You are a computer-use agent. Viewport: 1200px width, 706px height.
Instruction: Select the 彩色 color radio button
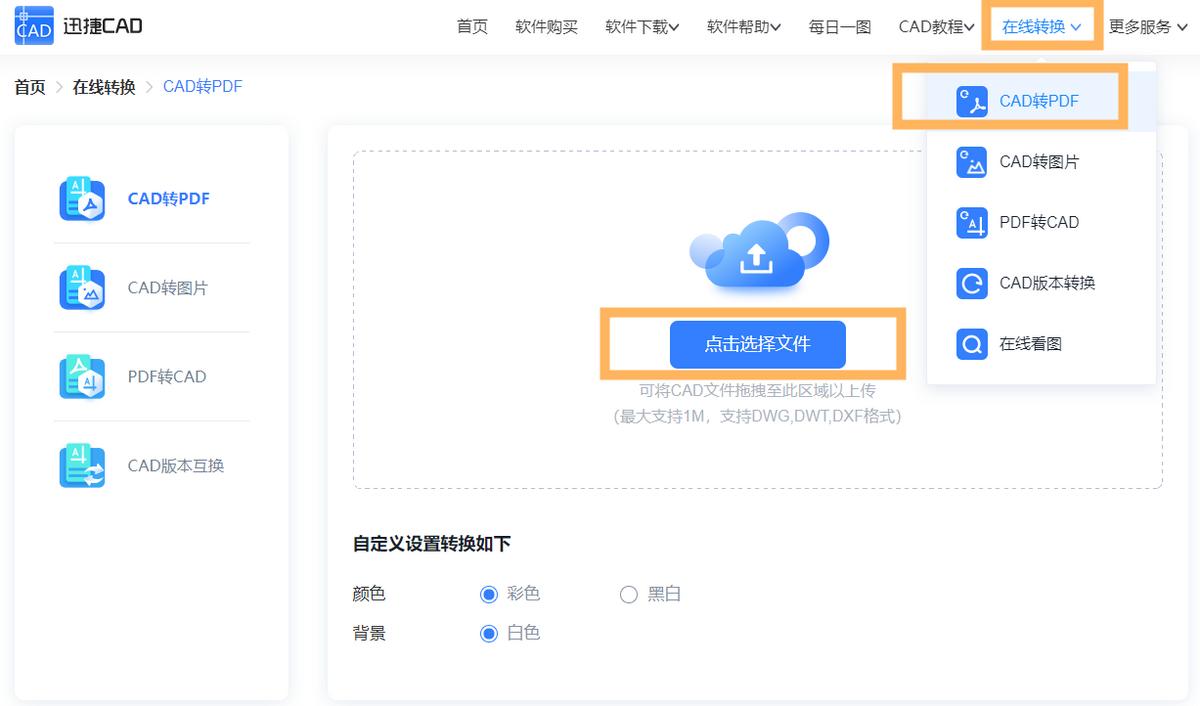[x=488, y=593]
